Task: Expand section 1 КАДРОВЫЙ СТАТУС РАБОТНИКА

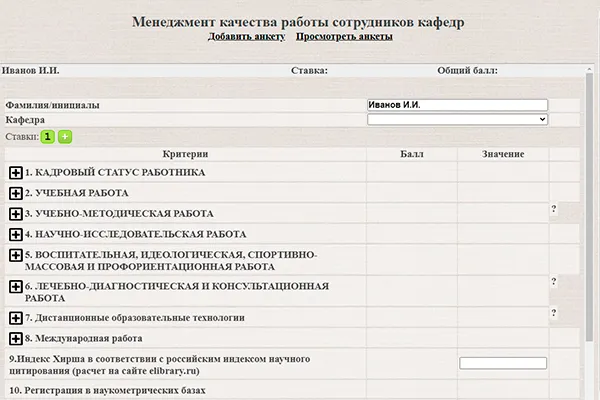Action: (x=16, y=173)
